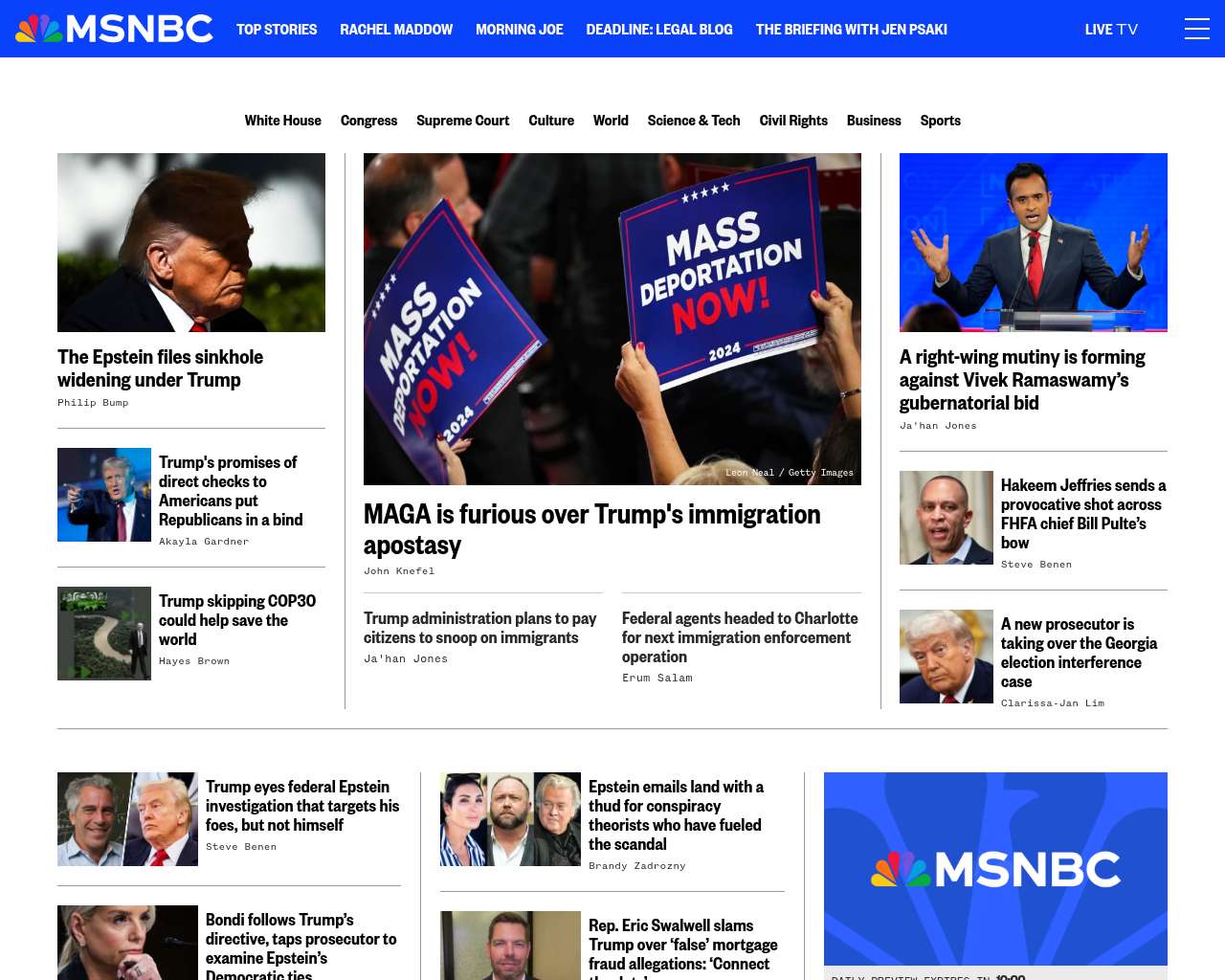Viewport: 1225px width, 980px height.
Task: Open Hakeem Jeffries thumbnail image
Action: 947,518
